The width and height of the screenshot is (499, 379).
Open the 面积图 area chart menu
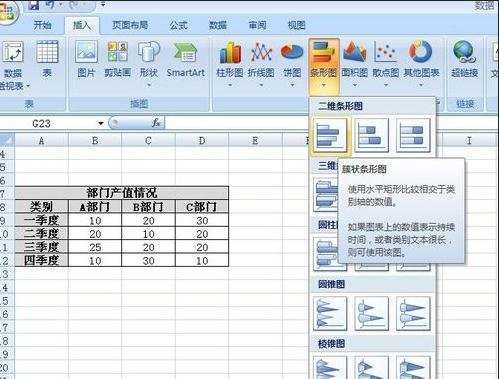point(354,64)
